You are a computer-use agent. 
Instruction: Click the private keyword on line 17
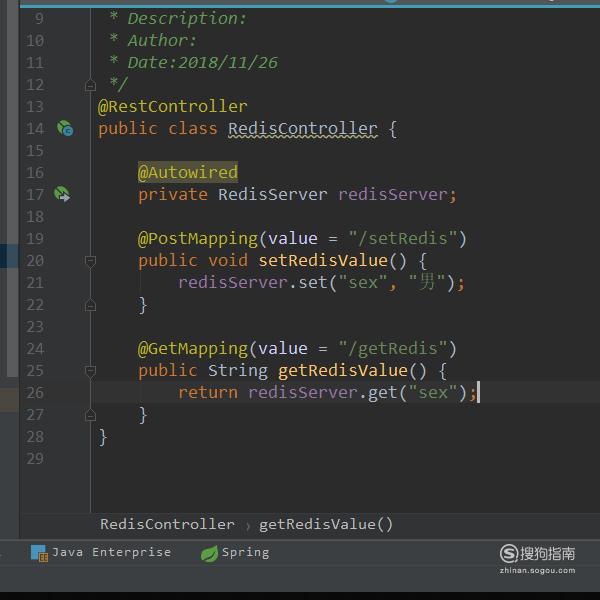tap(173, 195)
